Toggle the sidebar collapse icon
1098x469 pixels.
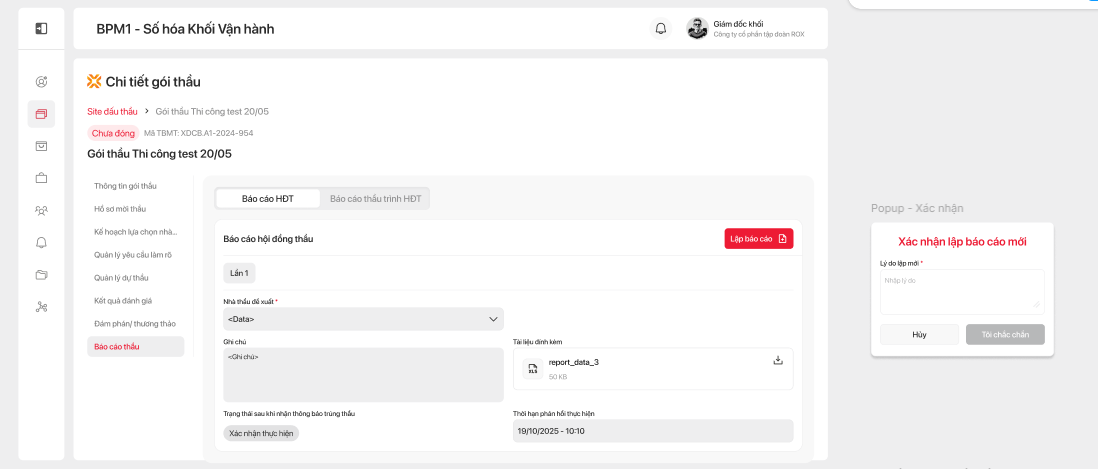click(41, 29)
